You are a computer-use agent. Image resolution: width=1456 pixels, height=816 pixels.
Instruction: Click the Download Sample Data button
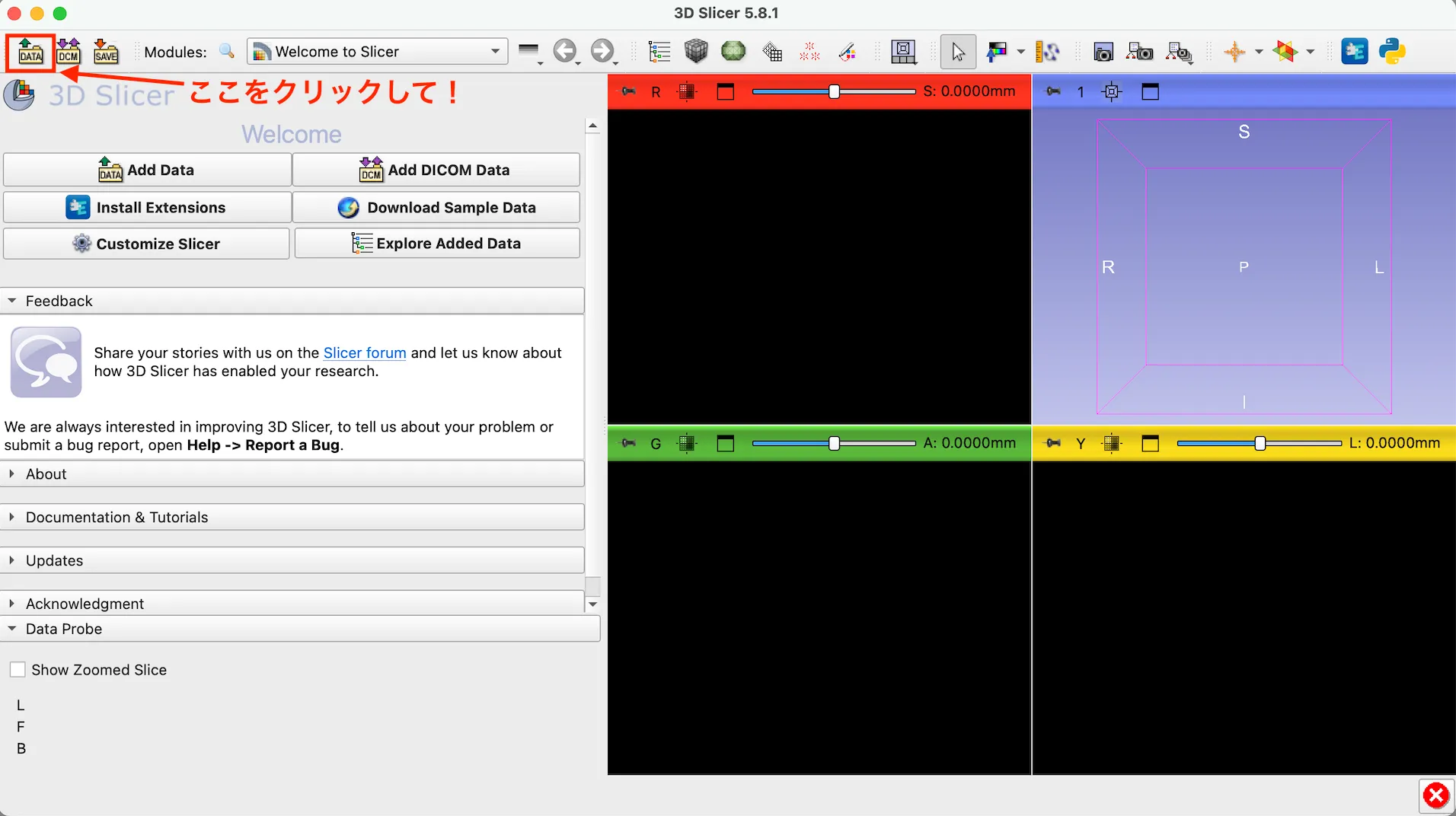(x=436, y=207)
